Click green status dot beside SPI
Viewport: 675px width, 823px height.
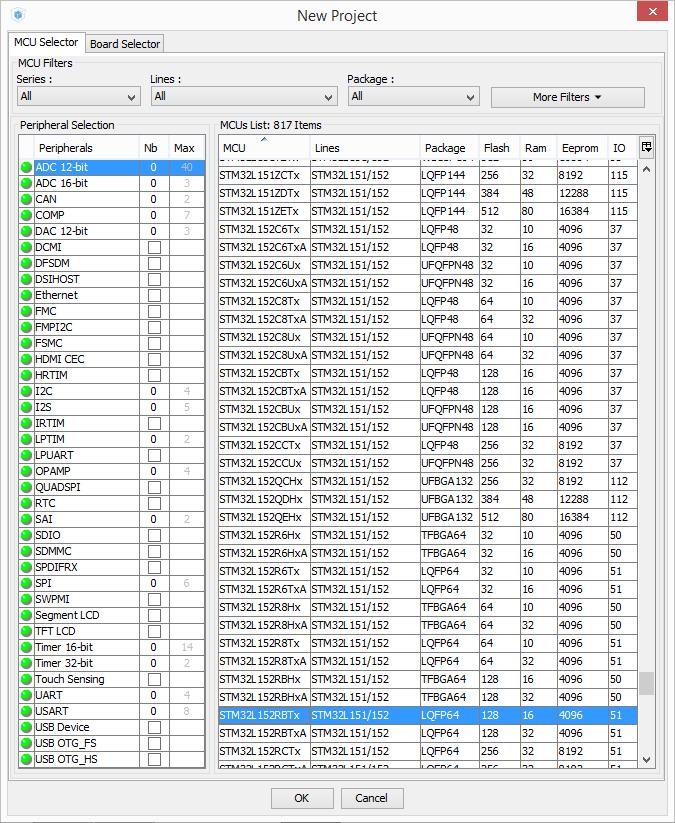(26, 584)
